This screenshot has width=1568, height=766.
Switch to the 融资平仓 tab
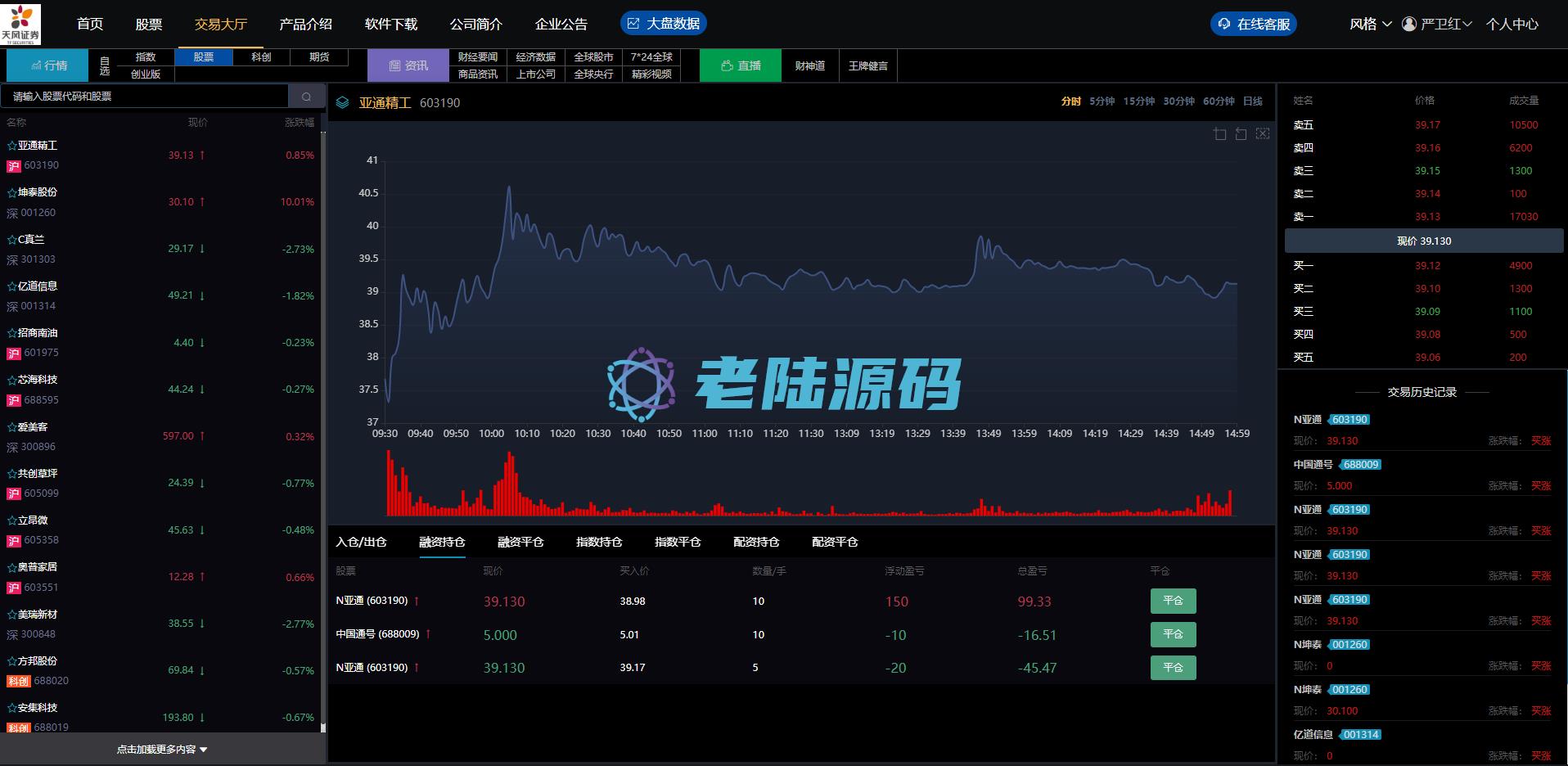[x=520, y=542]
